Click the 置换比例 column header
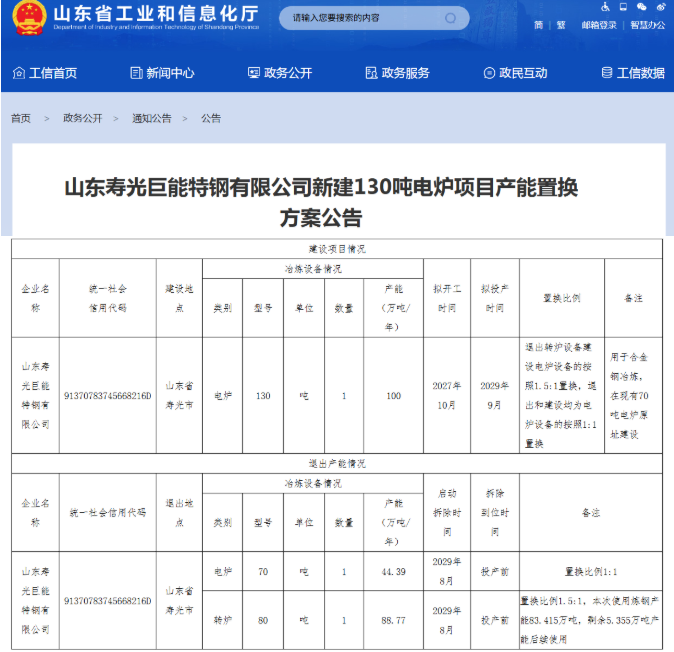This screenshot has width=674, height=652. (562, 298)
